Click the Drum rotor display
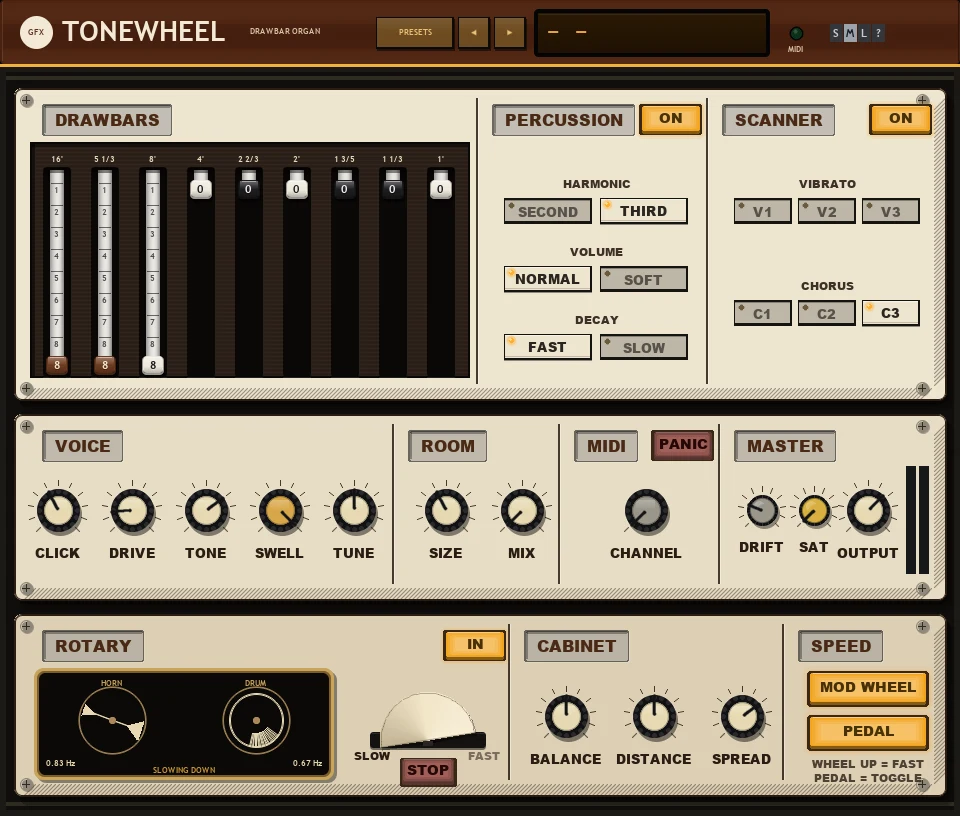960x816 pixels. coord(256,721)
